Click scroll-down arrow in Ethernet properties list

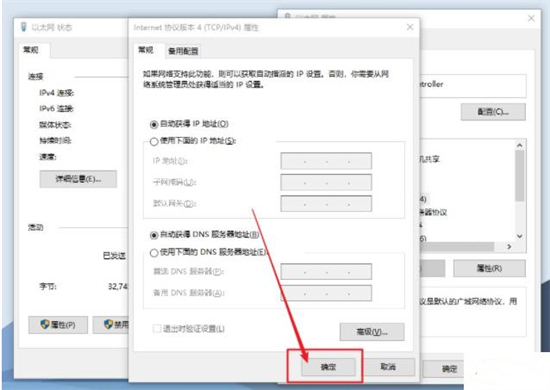point(520,236)
